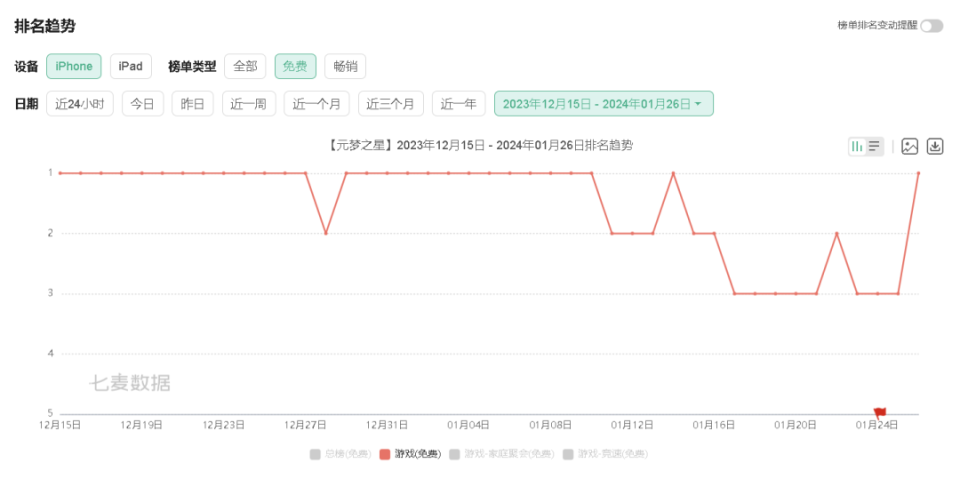Select iPad device tab
960x479 pixels.
[x=130, y=67]
